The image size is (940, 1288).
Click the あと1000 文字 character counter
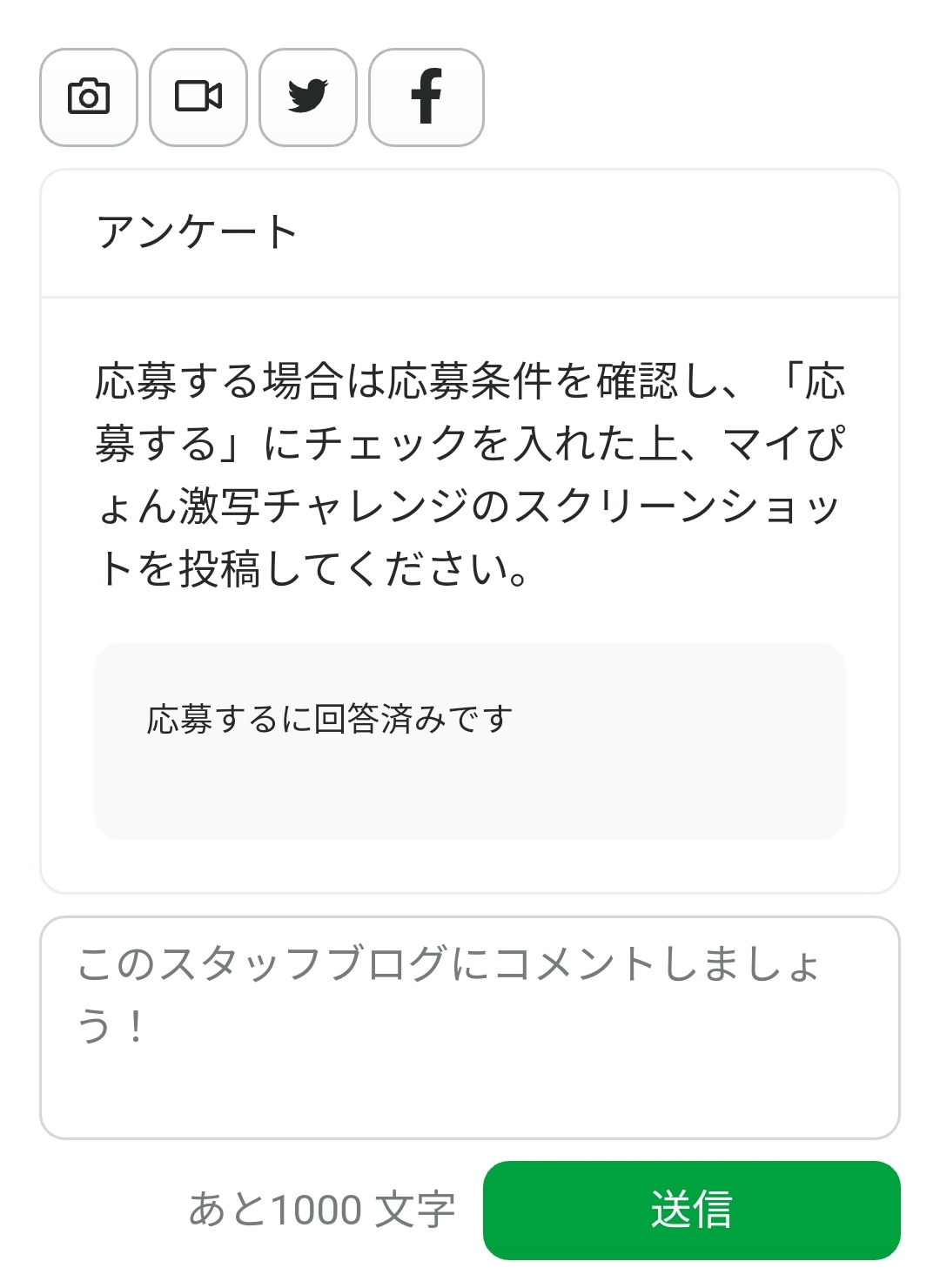click(x=322, y=1210)
